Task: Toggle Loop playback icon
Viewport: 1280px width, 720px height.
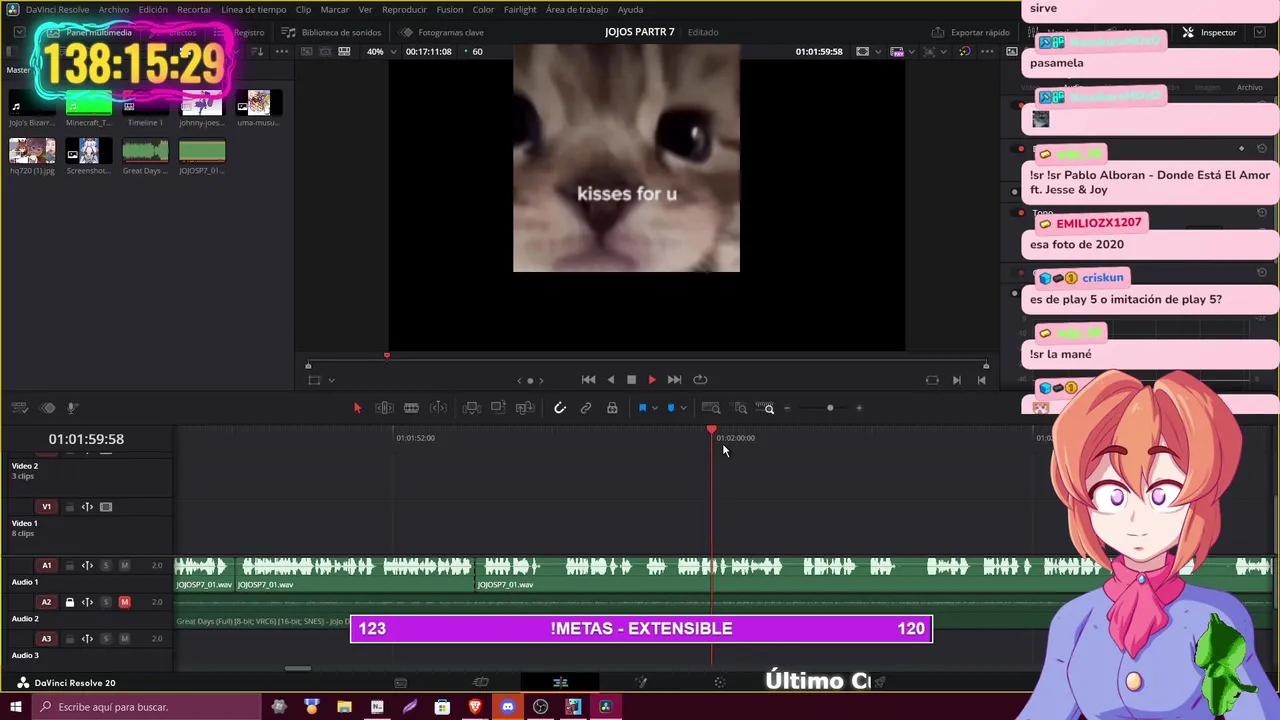Action: coord(700,380)
